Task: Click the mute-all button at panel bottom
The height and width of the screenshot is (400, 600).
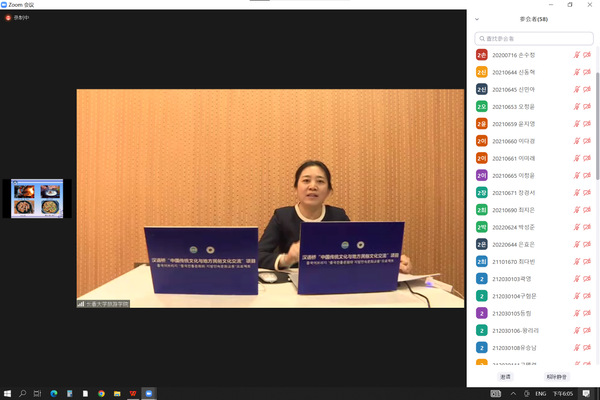Action: [556, 377]
